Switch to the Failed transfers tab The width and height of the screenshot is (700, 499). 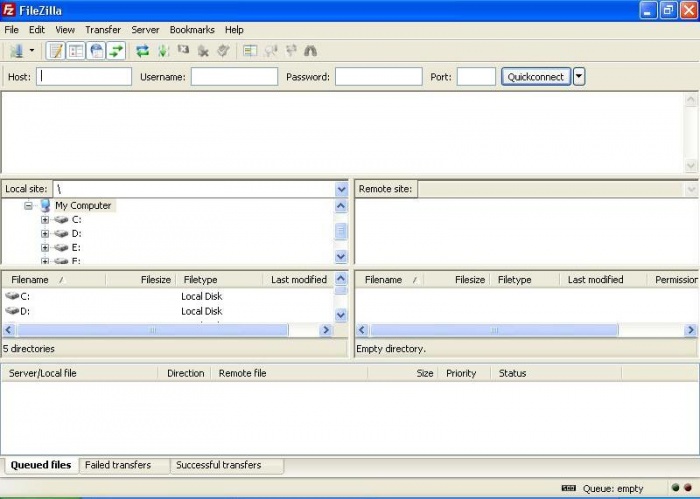[x=118, y=465]
